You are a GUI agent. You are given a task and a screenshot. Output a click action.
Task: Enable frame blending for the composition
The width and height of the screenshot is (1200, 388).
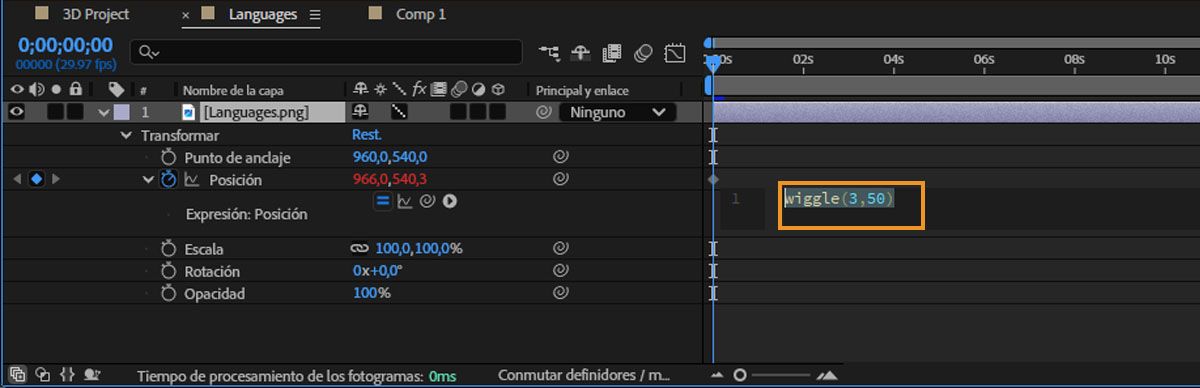click(x=612, y=52)
